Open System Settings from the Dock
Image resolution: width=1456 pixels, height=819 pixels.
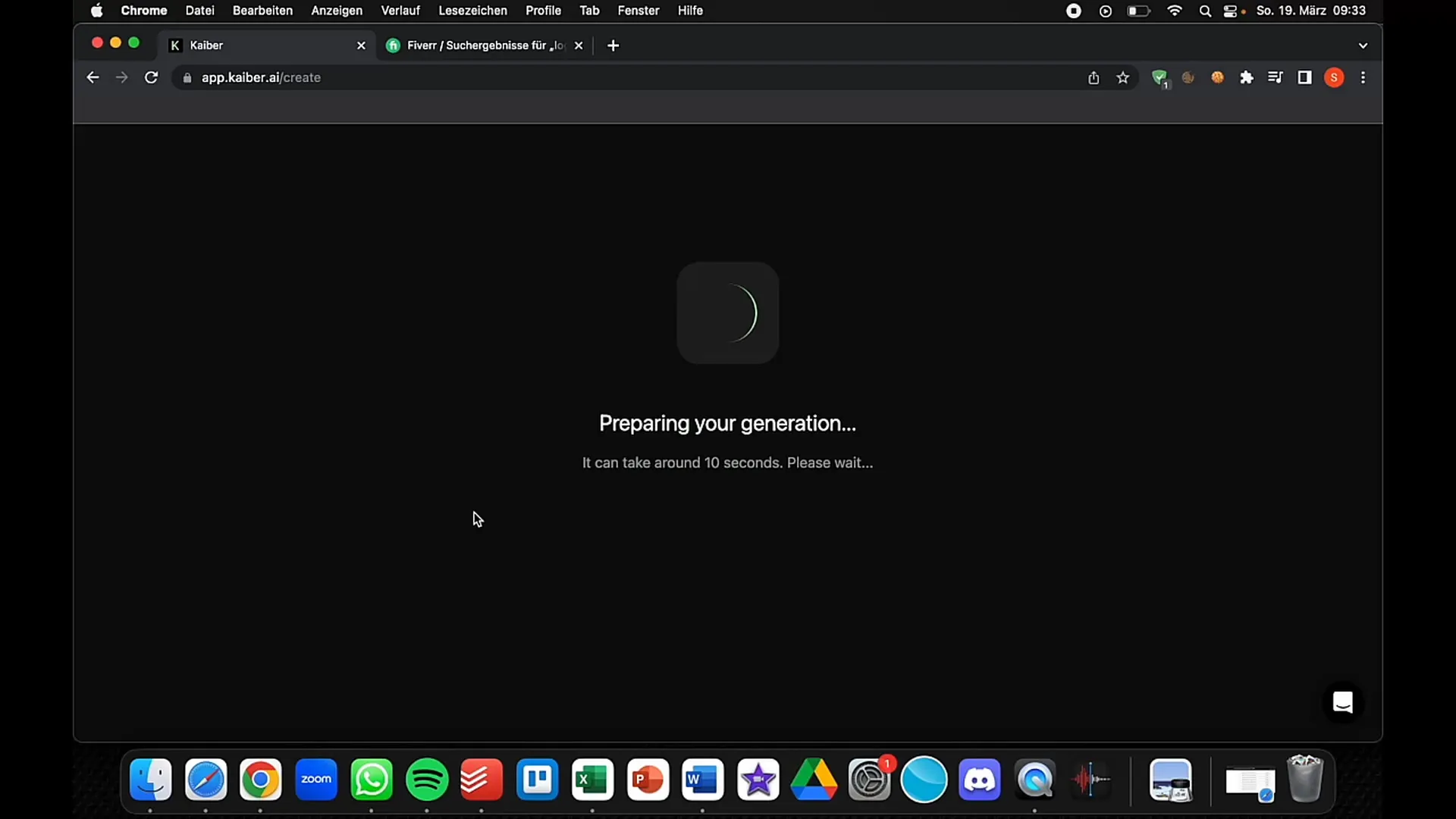pos(869,780)
